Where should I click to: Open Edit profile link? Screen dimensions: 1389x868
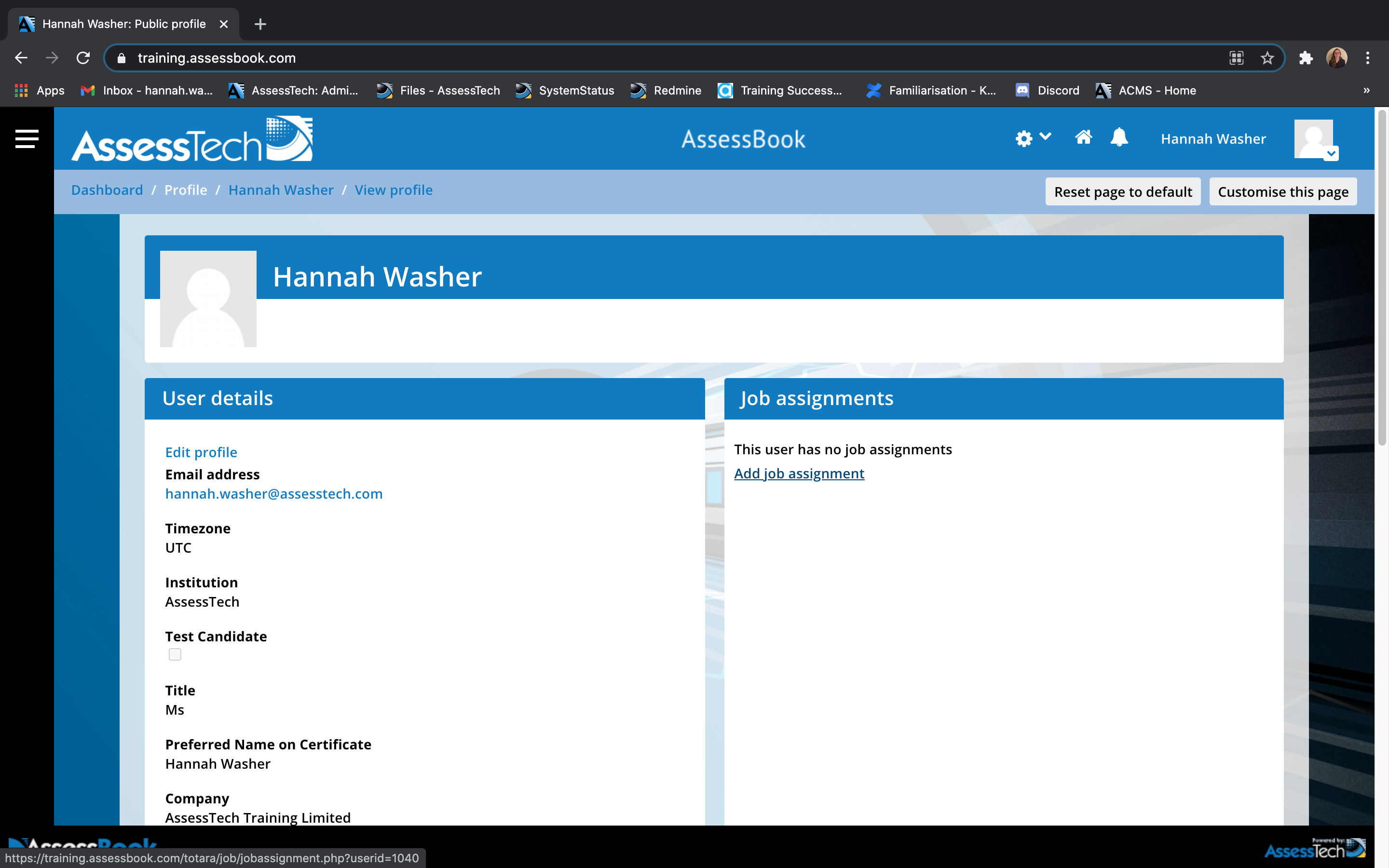(x=201, y=452)
